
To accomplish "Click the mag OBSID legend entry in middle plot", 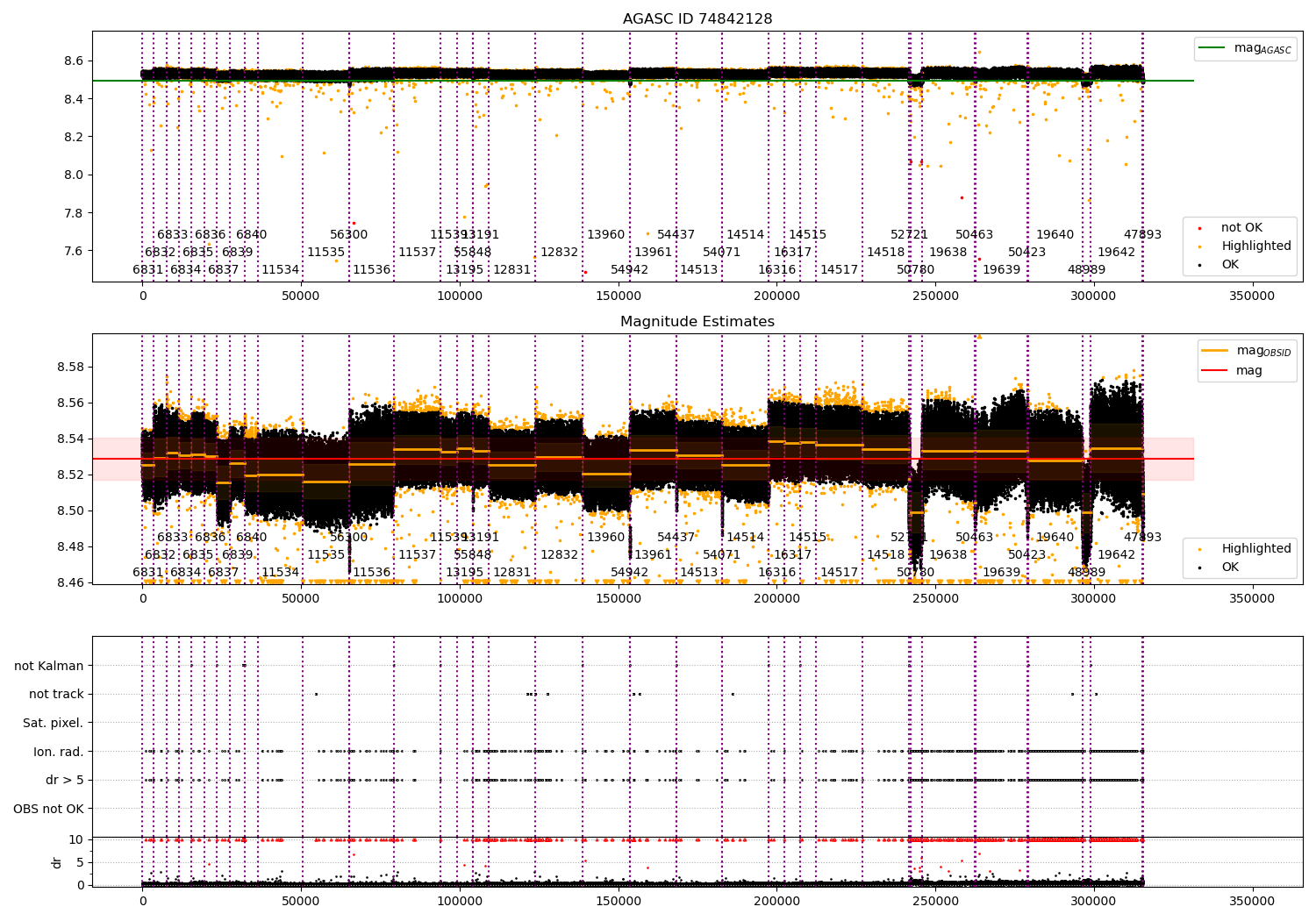I will 1247,351.
